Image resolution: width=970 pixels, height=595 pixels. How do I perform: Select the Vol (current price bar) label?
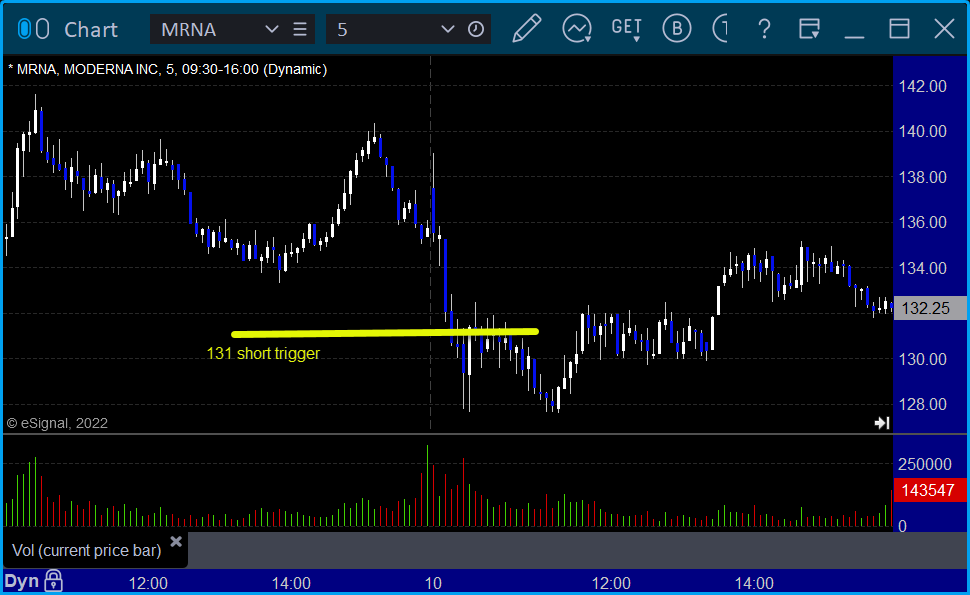87,550
